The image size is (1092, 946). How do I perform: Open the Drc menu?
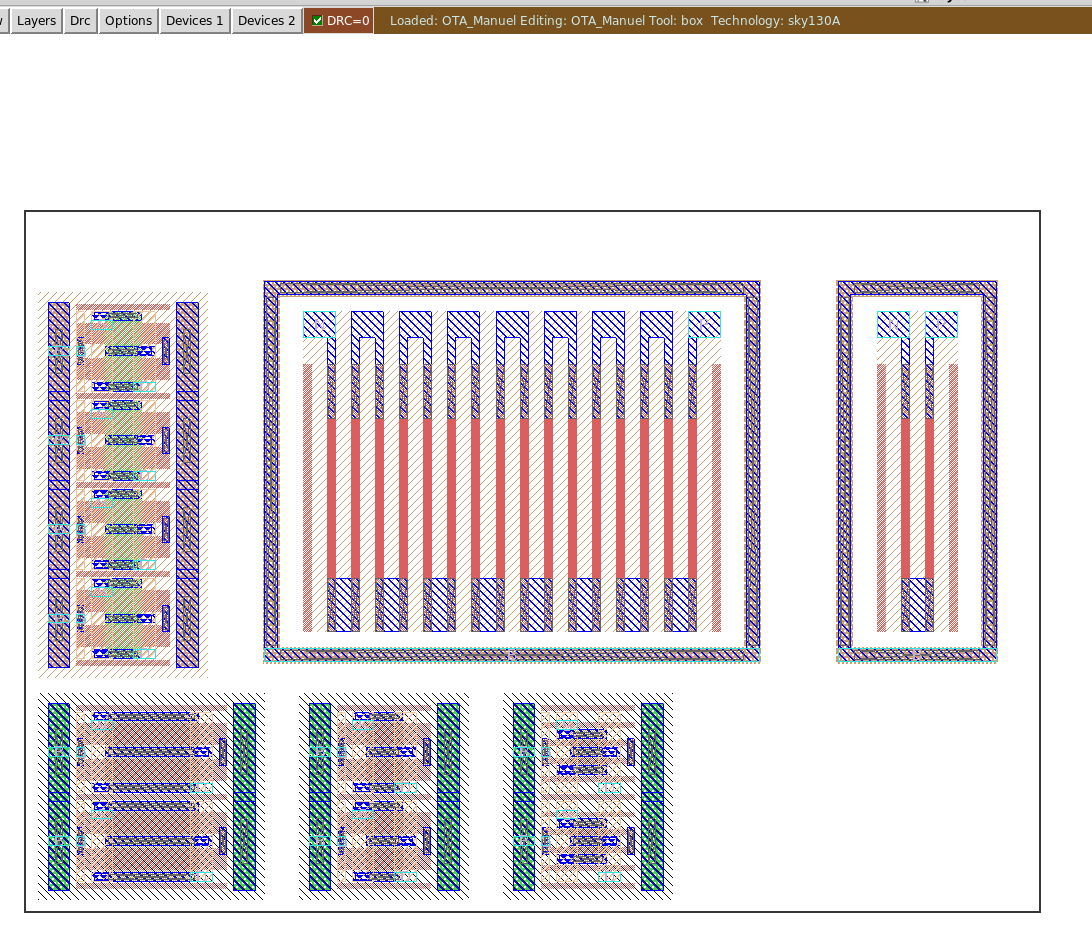click(x=80, y=20)
